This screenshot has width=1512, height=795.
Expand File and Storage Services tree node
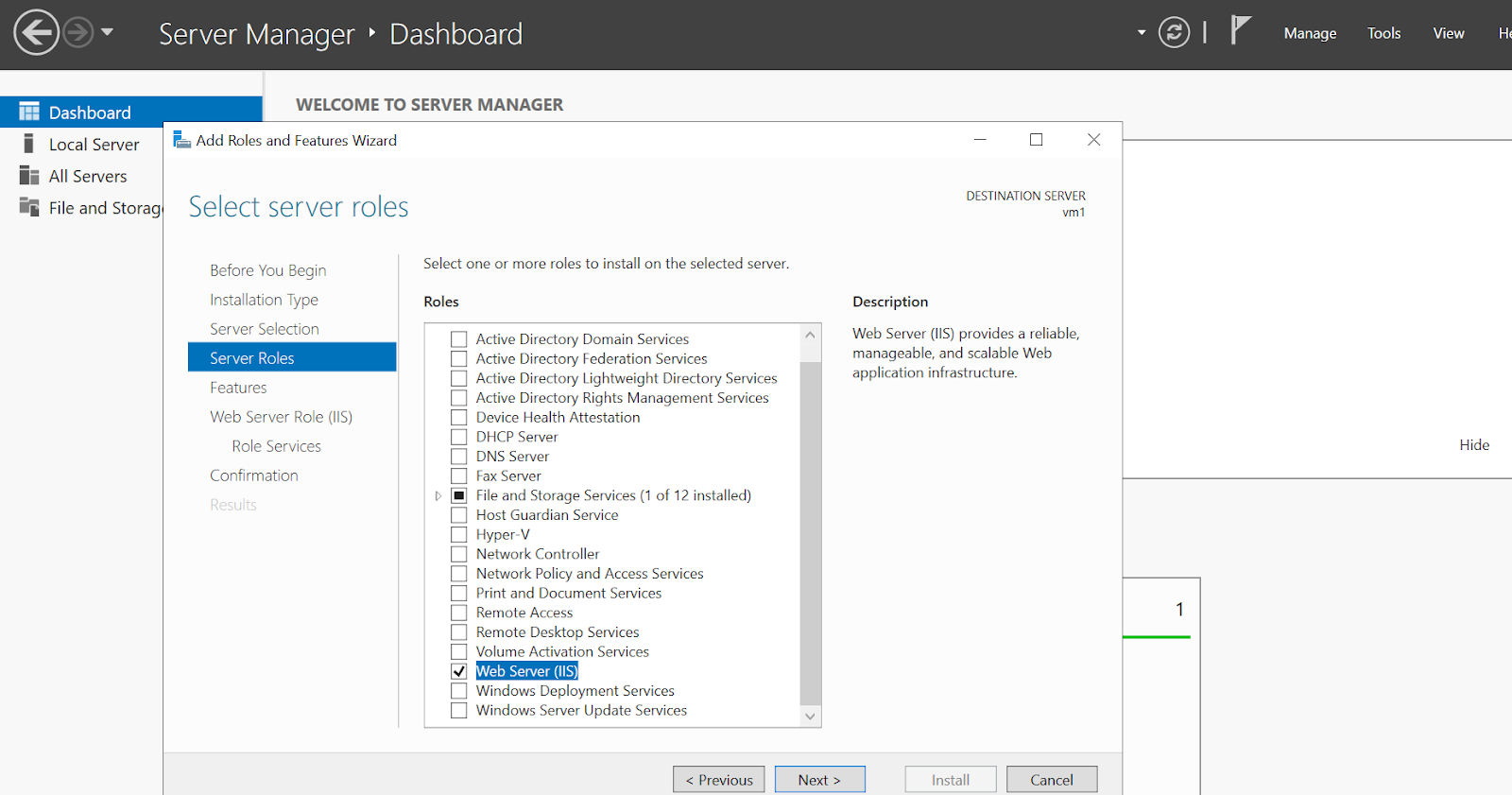coord(438,495)
